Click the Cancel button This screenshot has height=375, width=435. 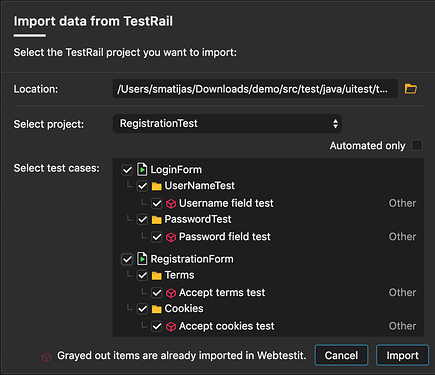pos(341,355)
